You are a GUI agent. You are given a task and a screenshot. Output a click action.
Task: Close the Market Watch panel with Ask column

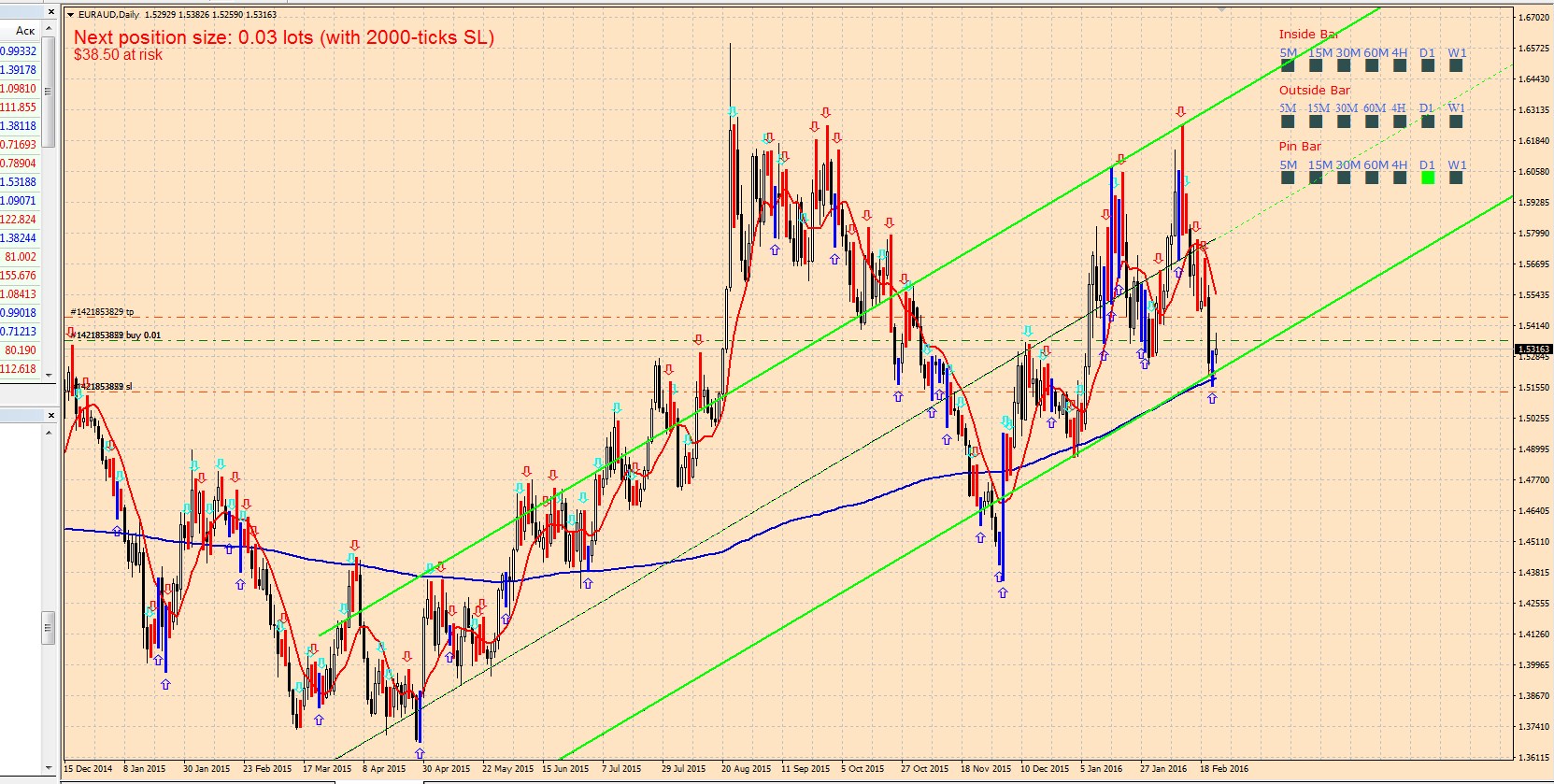[50, 12]
